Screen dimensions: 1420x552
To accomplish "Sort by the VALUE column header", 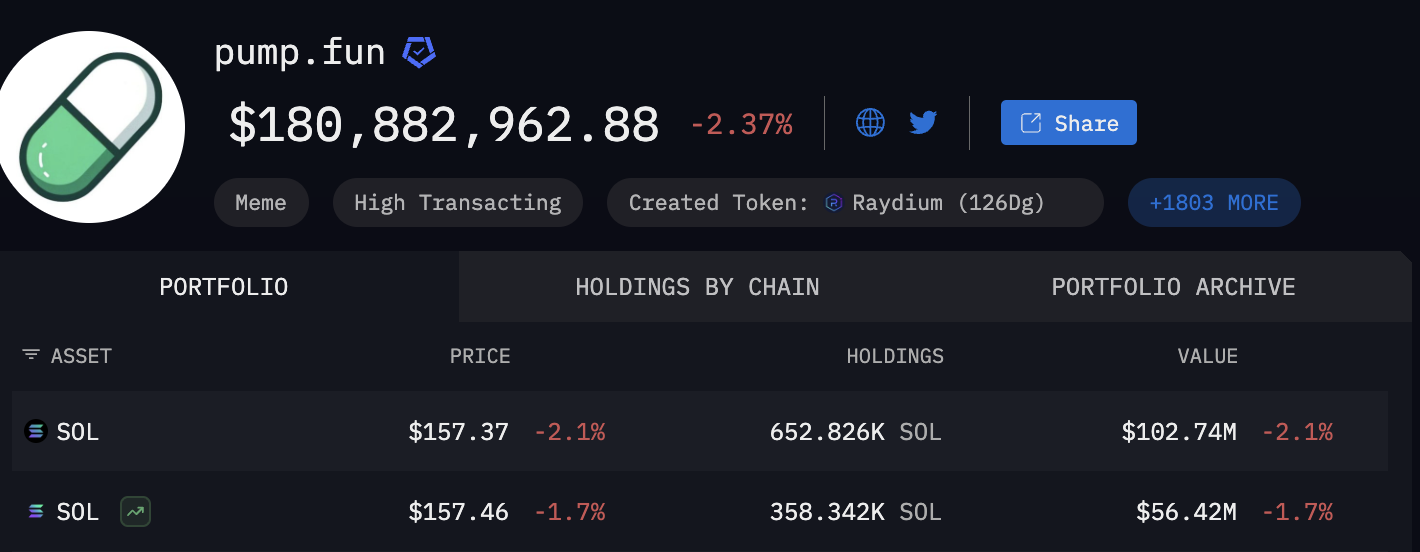I will 1207,356.
